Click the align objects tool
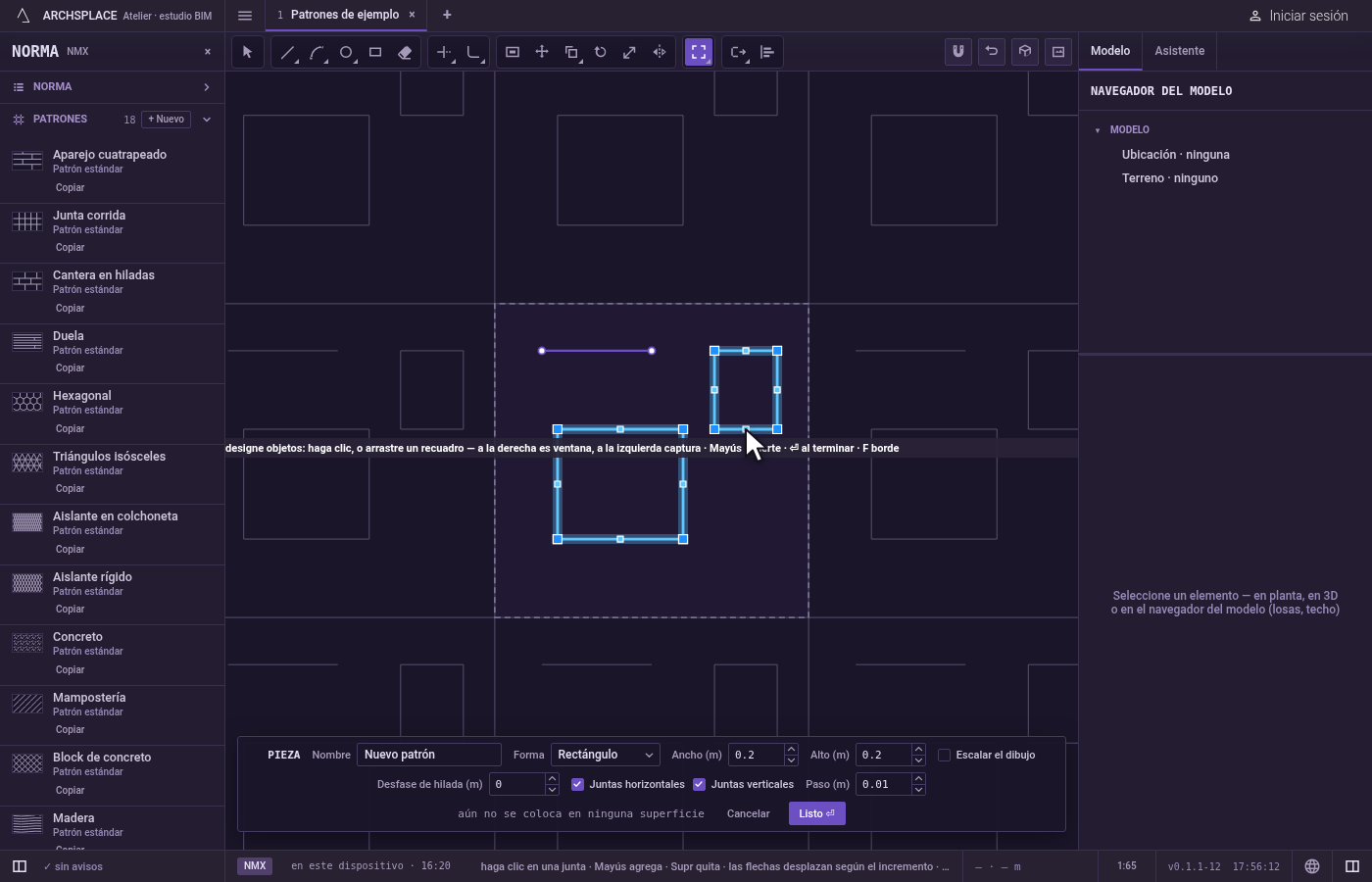The height and width of the screenshot is (882, 1372). 767,52
